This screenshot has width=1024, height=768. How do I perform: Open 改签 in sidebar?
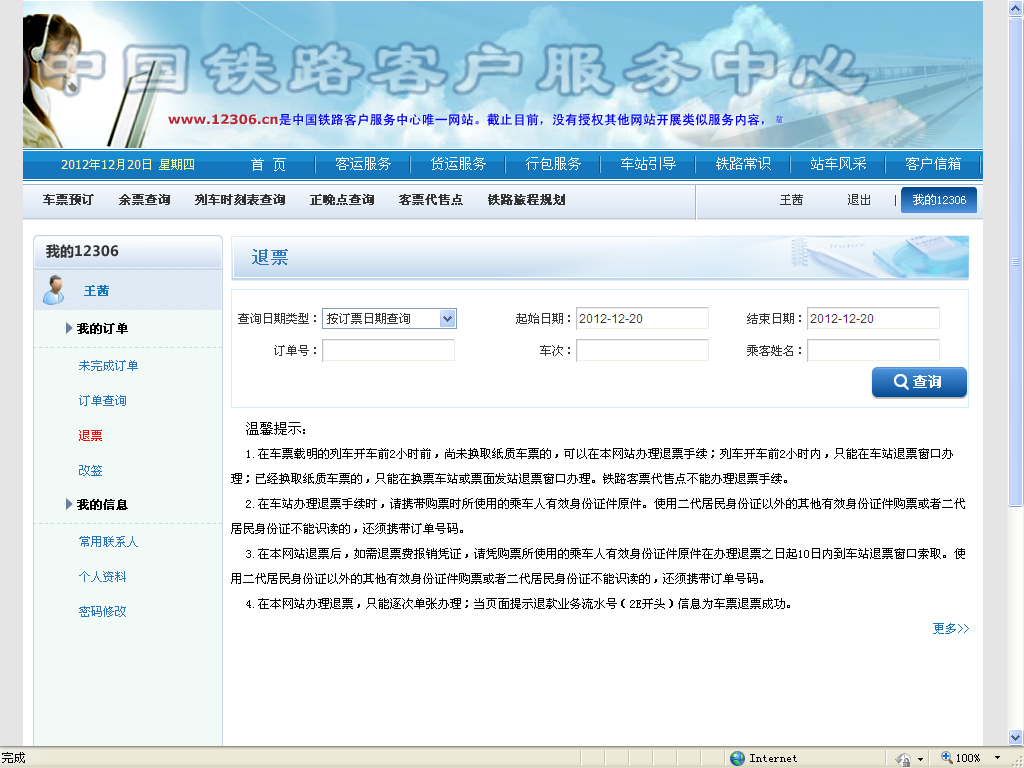pyautogui.click(x=90, y=470)
